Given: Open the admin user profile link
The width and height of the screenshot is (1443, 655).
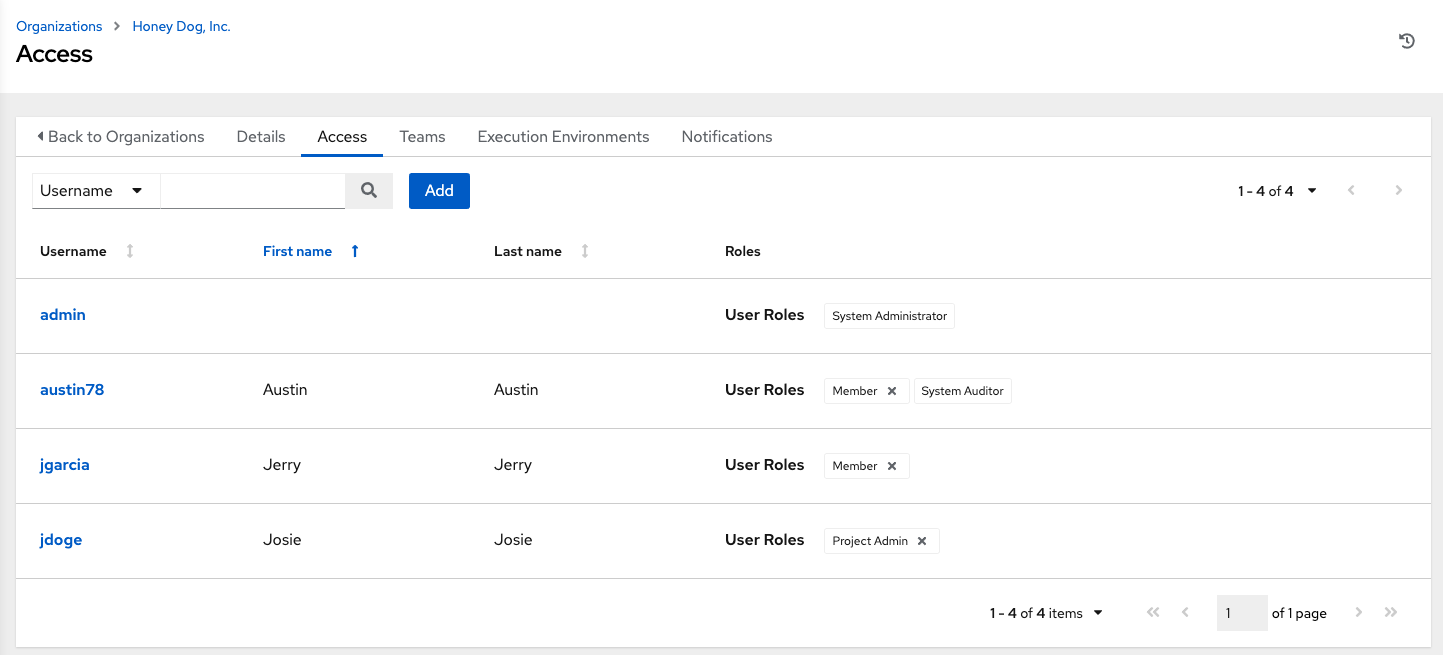Looking at the screenshot, I should tap(62, 314).
